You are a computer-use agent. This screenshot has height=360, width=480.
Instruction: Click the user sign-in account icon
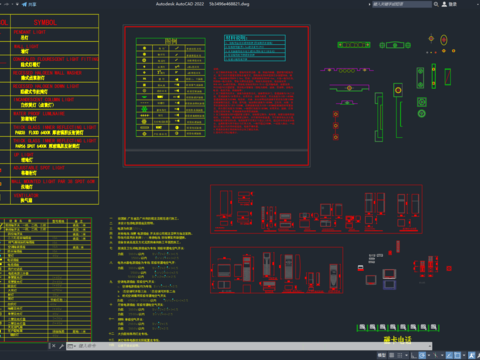point(444,4)
